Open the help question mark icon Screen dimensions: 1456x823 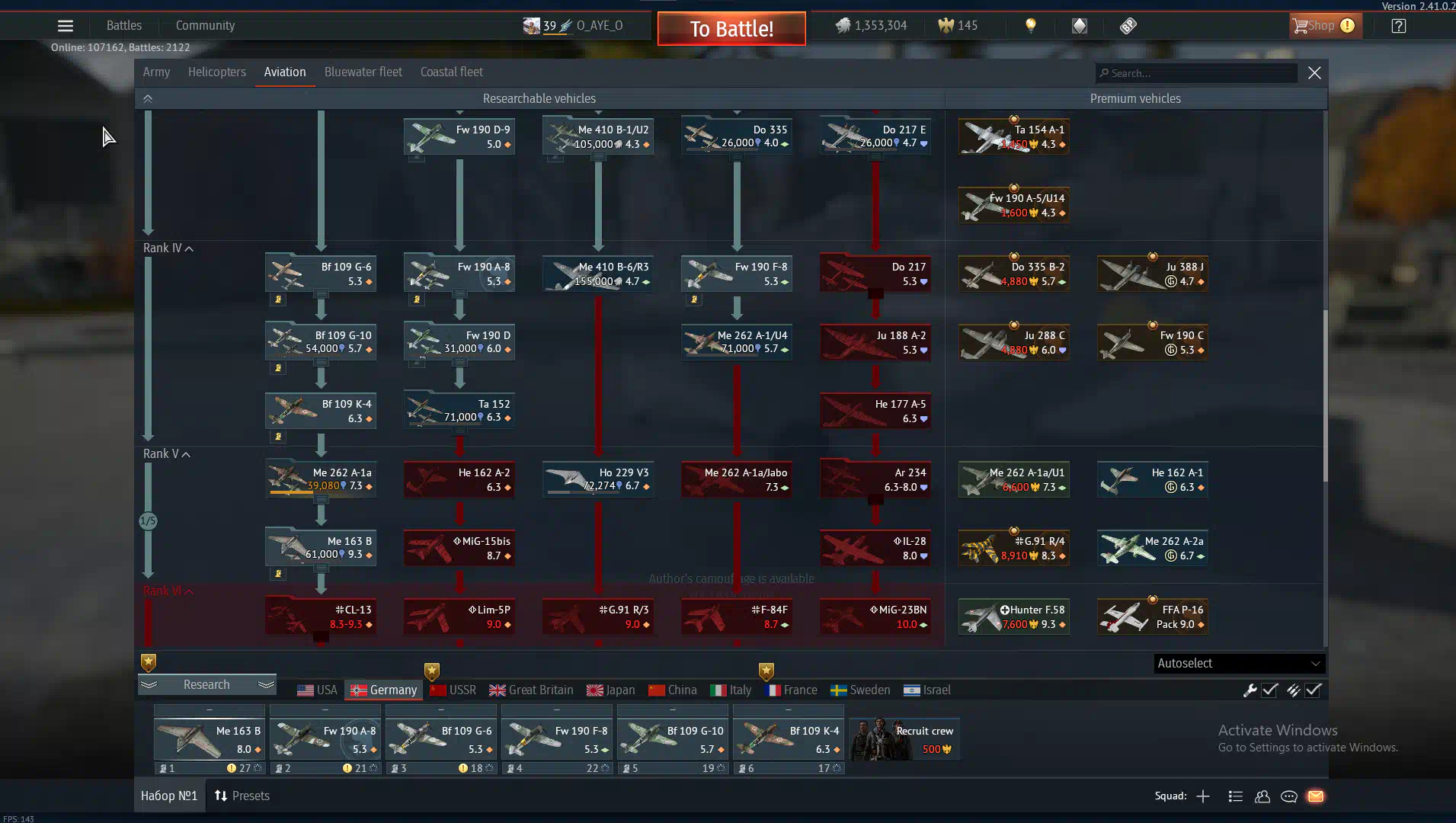click(1399, 26)
